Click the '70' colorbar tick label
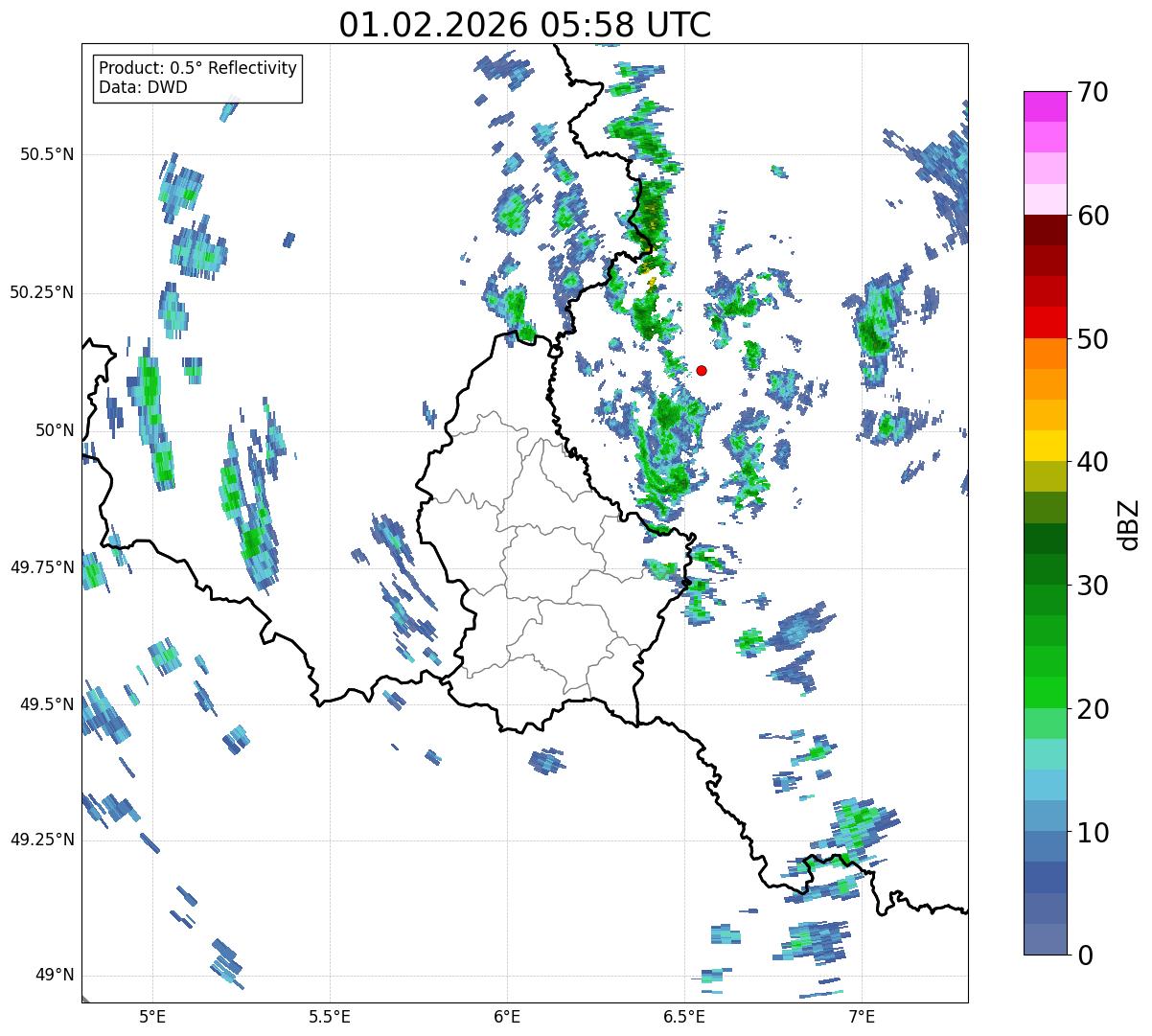The height and width of the screenshot is (1036, 1152). (x=1093, y=92)
